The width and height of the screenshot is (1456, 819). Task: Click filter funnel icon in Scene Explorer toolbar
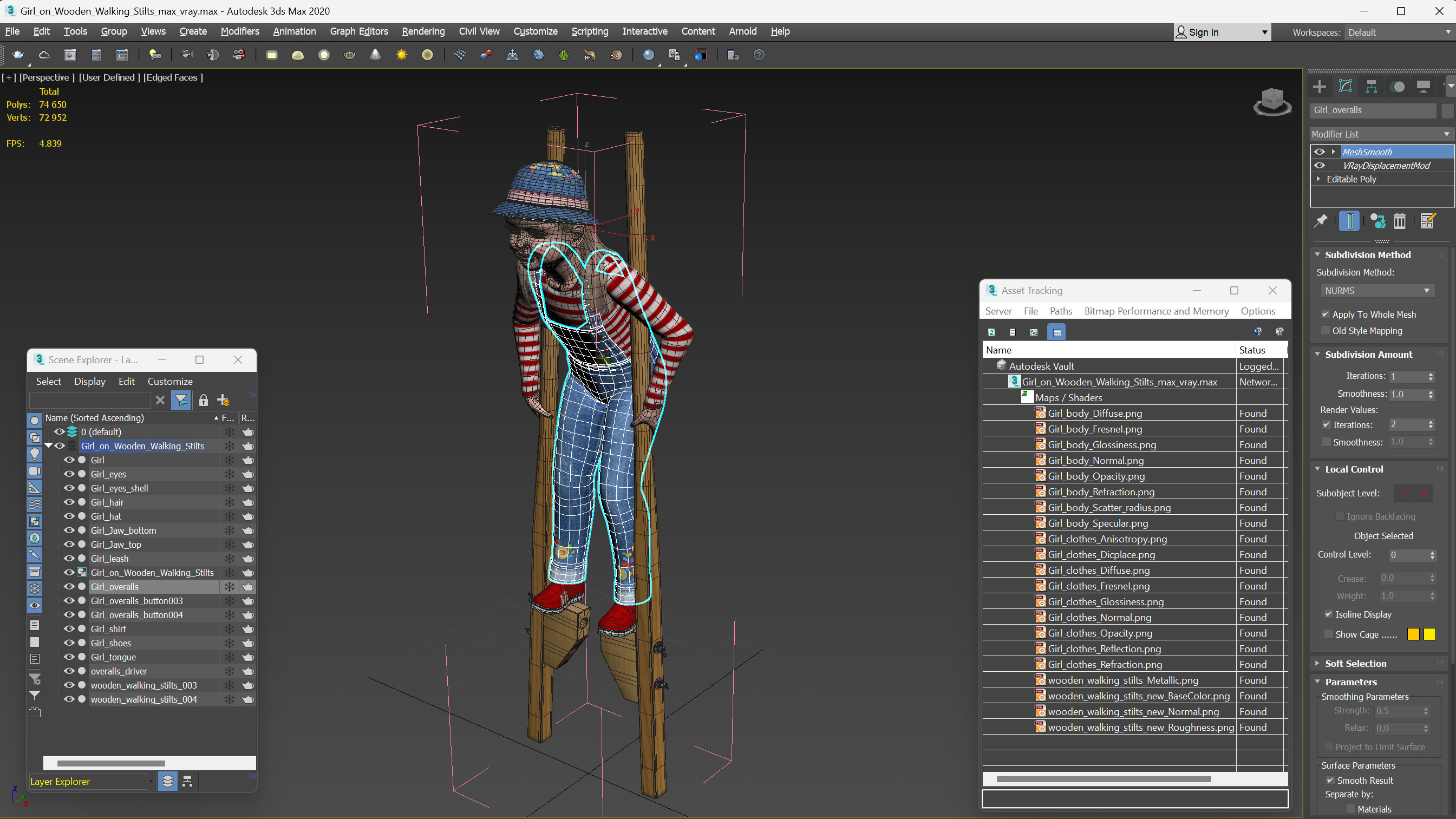pos(181,400)
